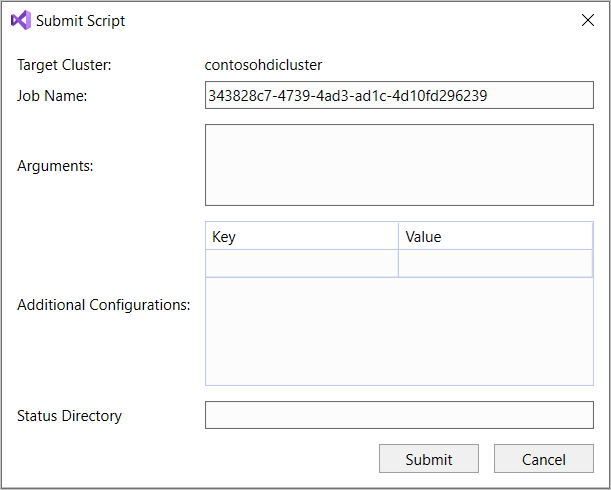Screen dimensions: 611x490
Task: Click the Visual Studio logo icon
Action: (20, 20)
